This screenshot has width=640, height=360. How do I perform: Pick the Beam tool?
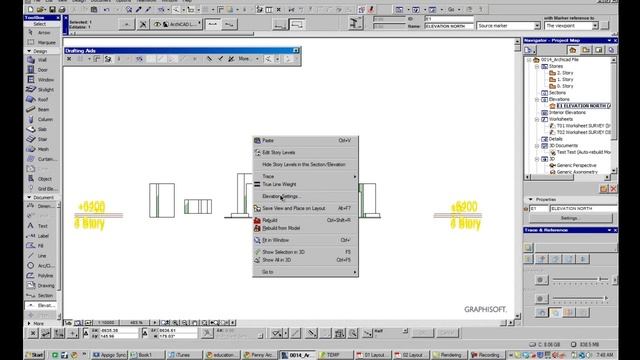point(42,109)
